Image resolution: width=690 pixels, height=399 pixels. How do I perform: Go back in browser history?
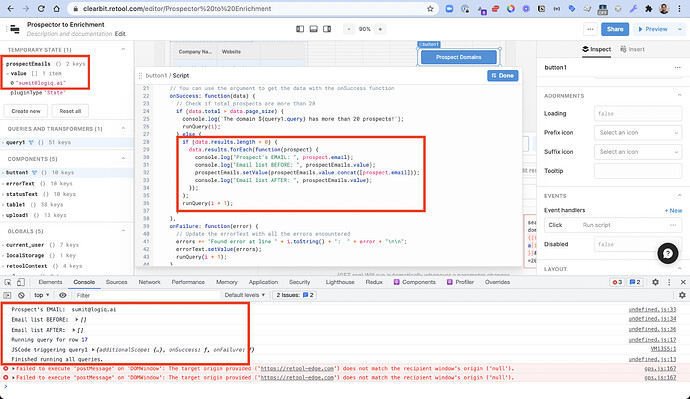click(x=11, y=8)
